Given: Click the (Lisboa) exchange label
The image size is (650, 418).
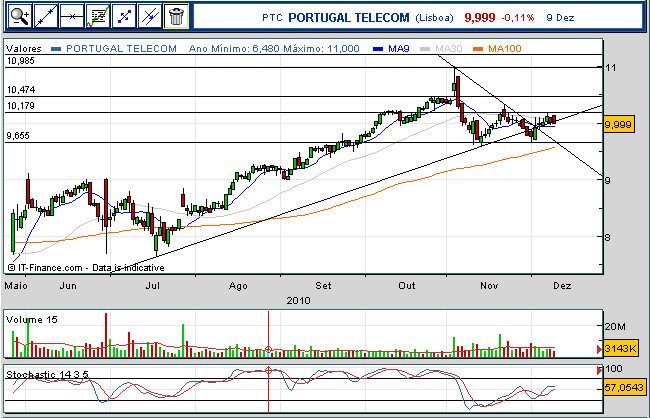Looking at the screenshot, I should coord(434,18).
